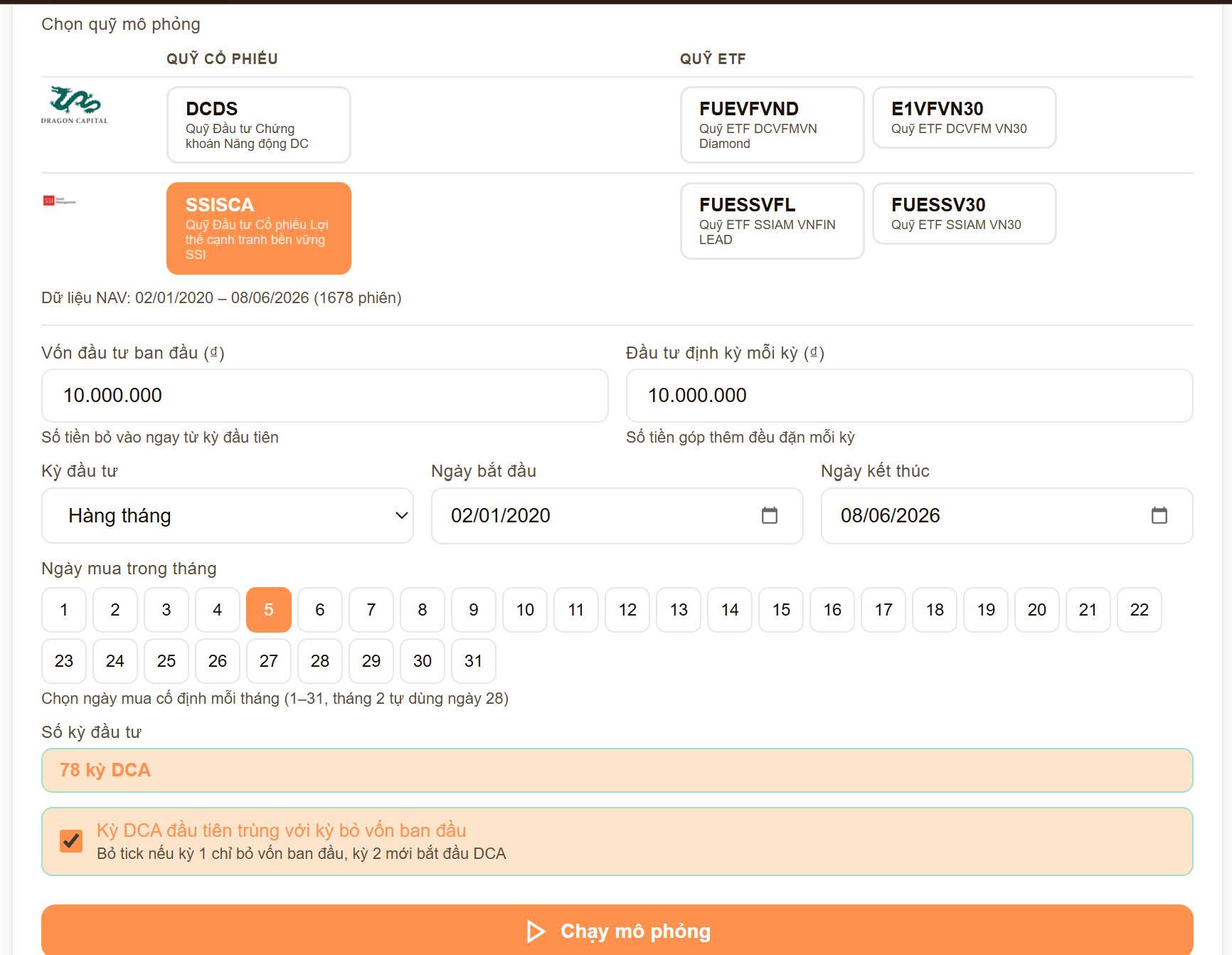Click the Đầu tư định kỳ mỗi kỳ input

[x=910, y=396]
